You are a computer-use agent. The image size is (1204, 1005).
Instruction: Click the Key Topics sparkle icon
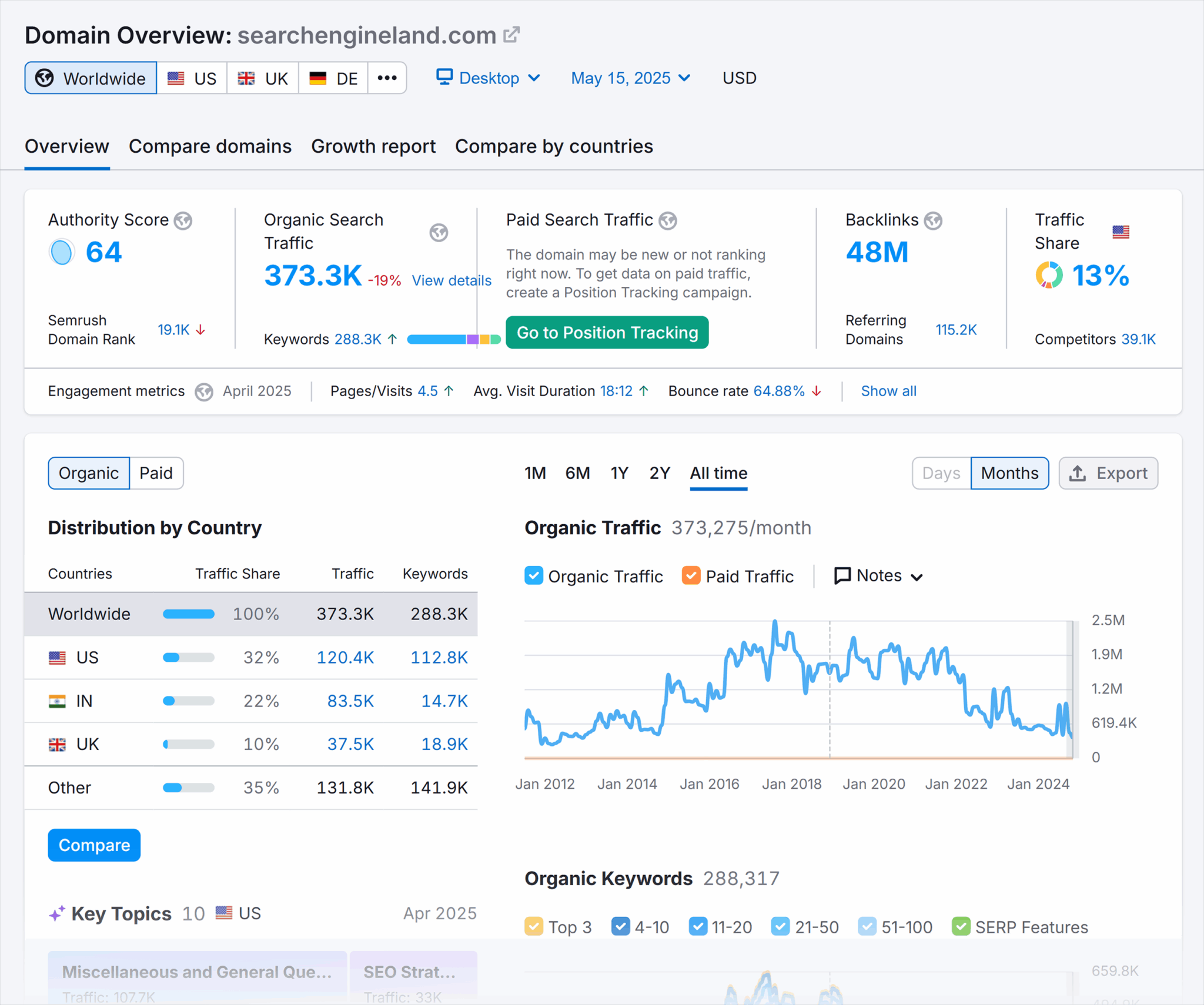point(57,914)
